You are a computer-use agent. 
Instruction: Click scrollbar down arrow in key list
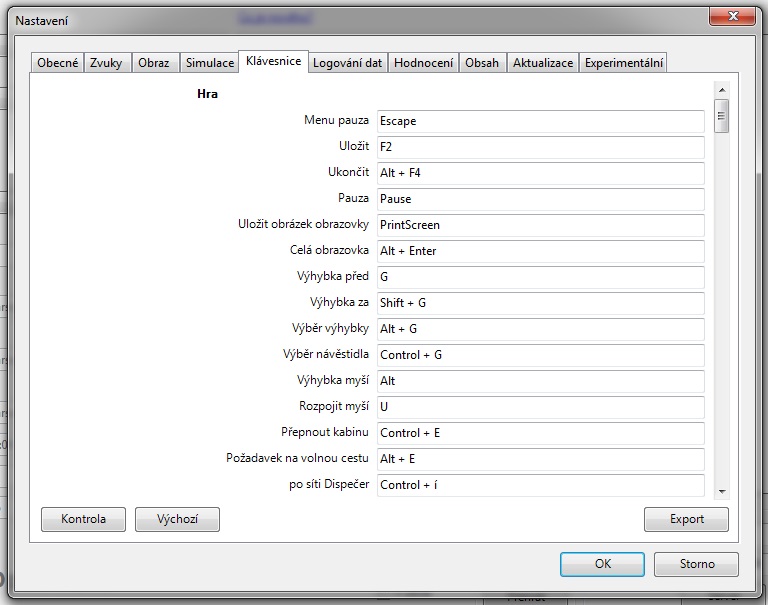coord(721,490)
